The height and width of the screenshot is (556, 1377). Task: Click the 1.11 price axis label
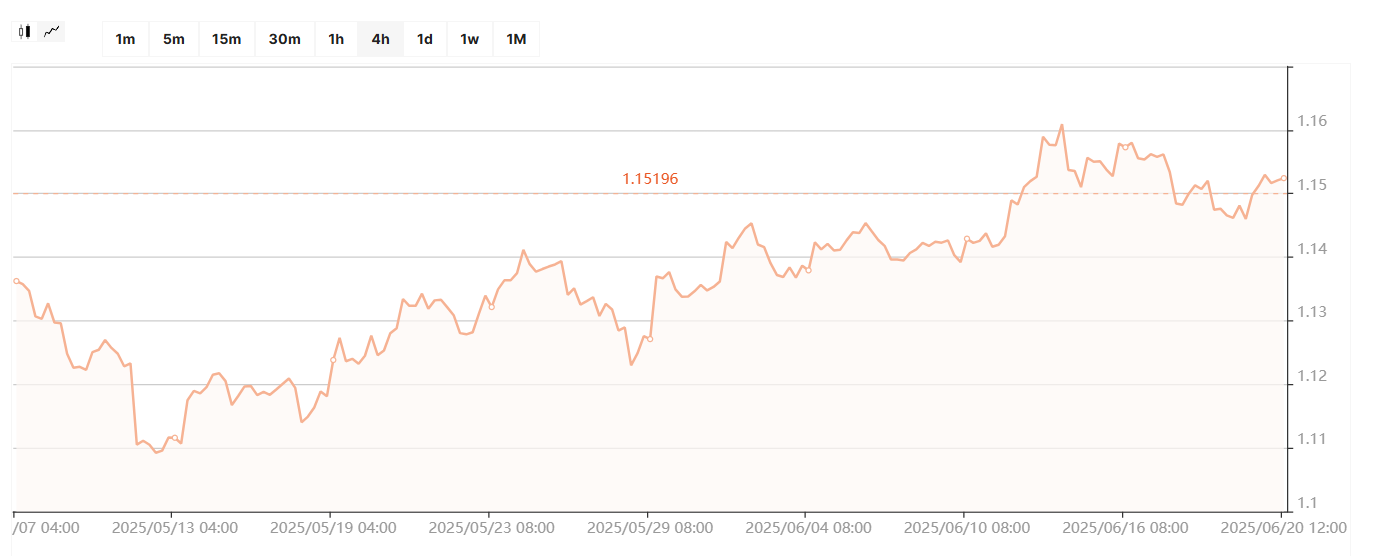coord(1312,439)
